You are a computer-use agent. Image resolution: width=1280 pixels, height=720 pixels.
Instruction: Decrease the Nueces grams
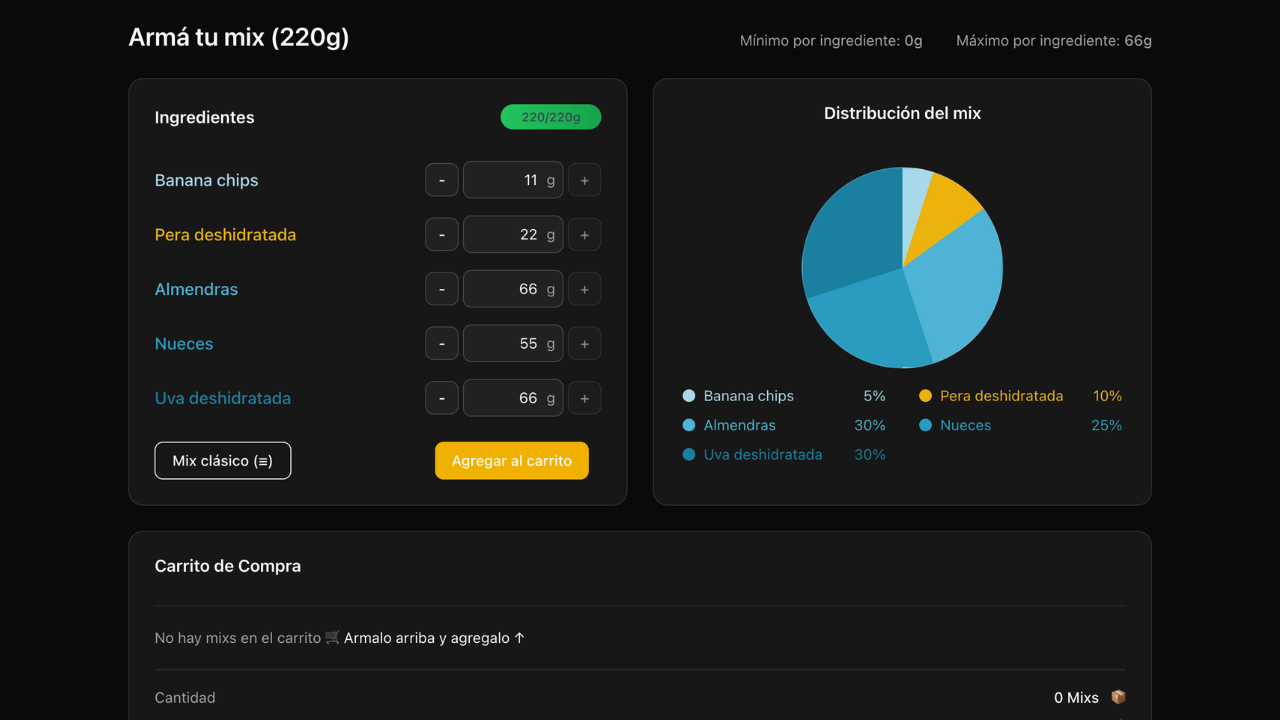441,343
